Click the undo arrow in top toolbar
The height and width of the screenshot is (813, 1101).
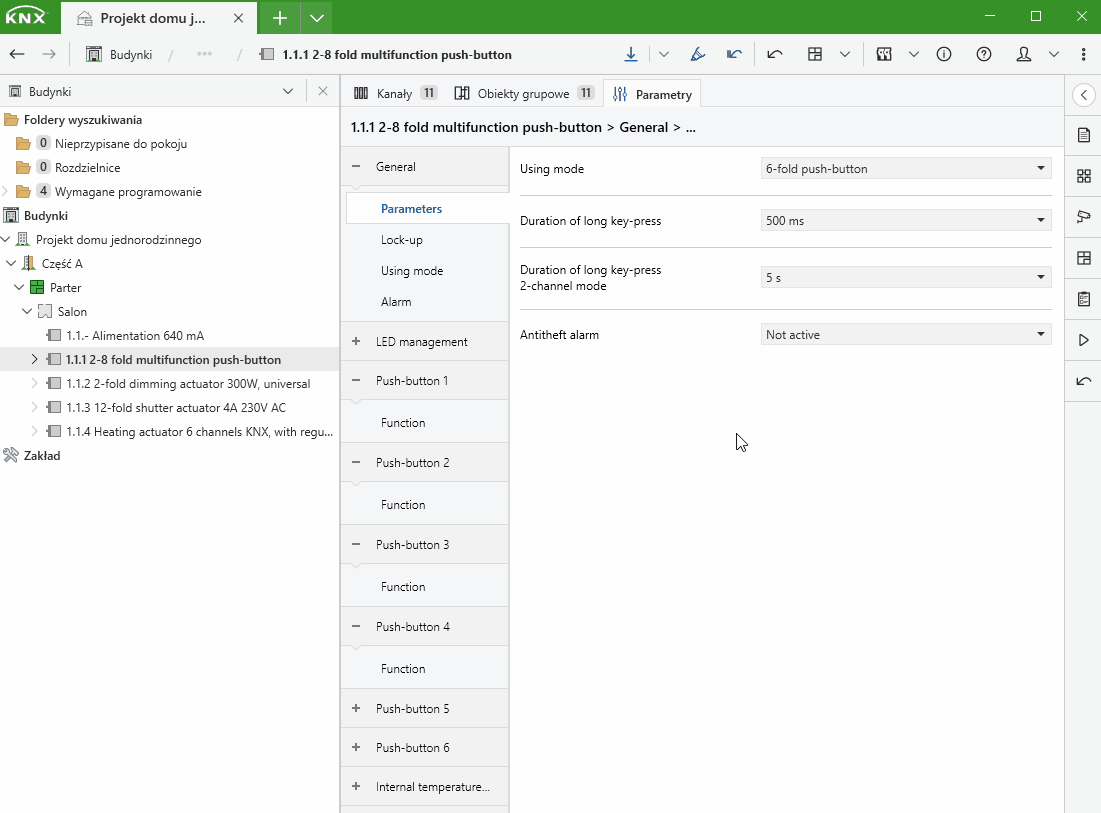point(775,54)
